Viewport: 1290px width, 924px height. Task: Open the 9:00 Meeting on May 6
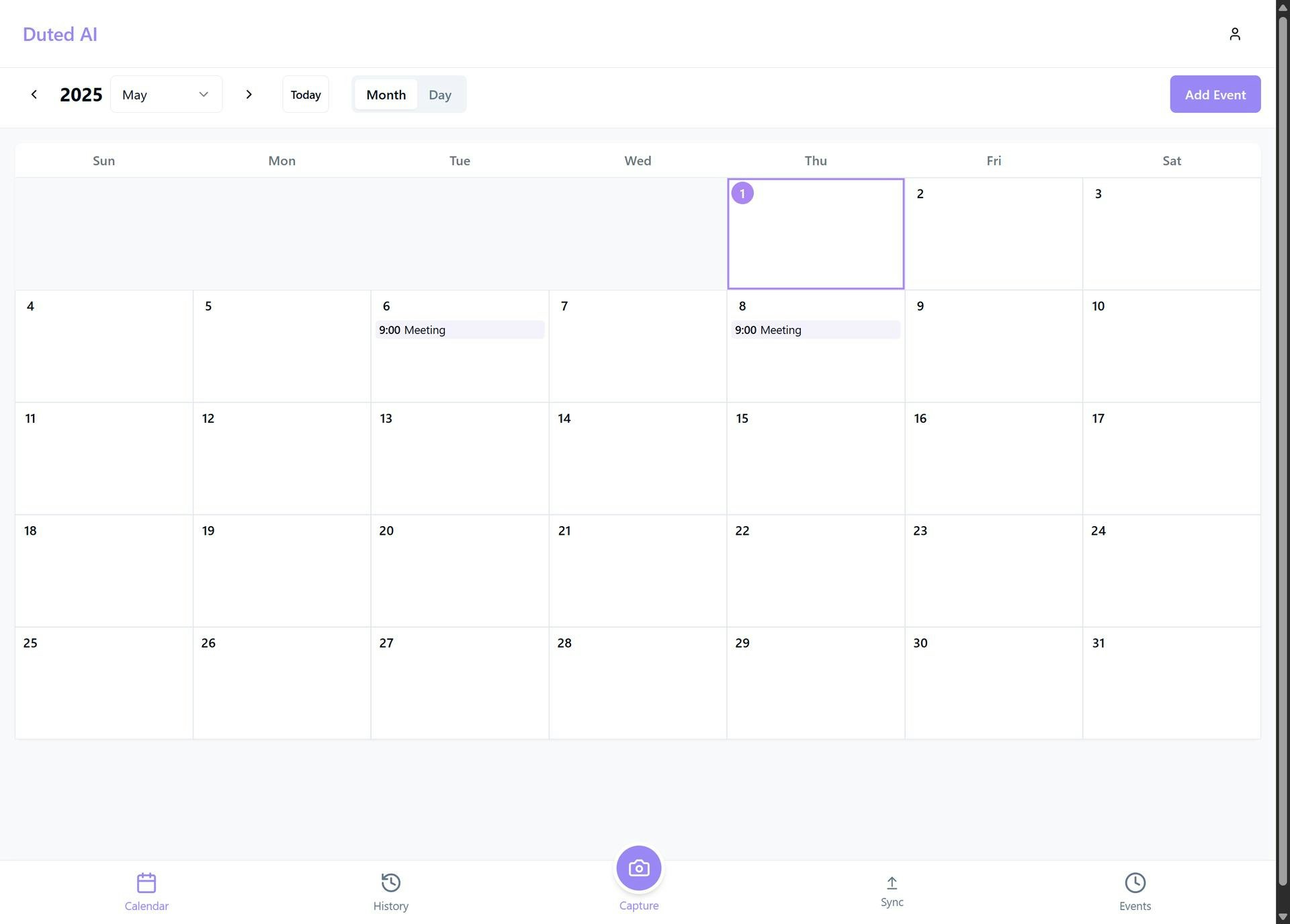460,330
